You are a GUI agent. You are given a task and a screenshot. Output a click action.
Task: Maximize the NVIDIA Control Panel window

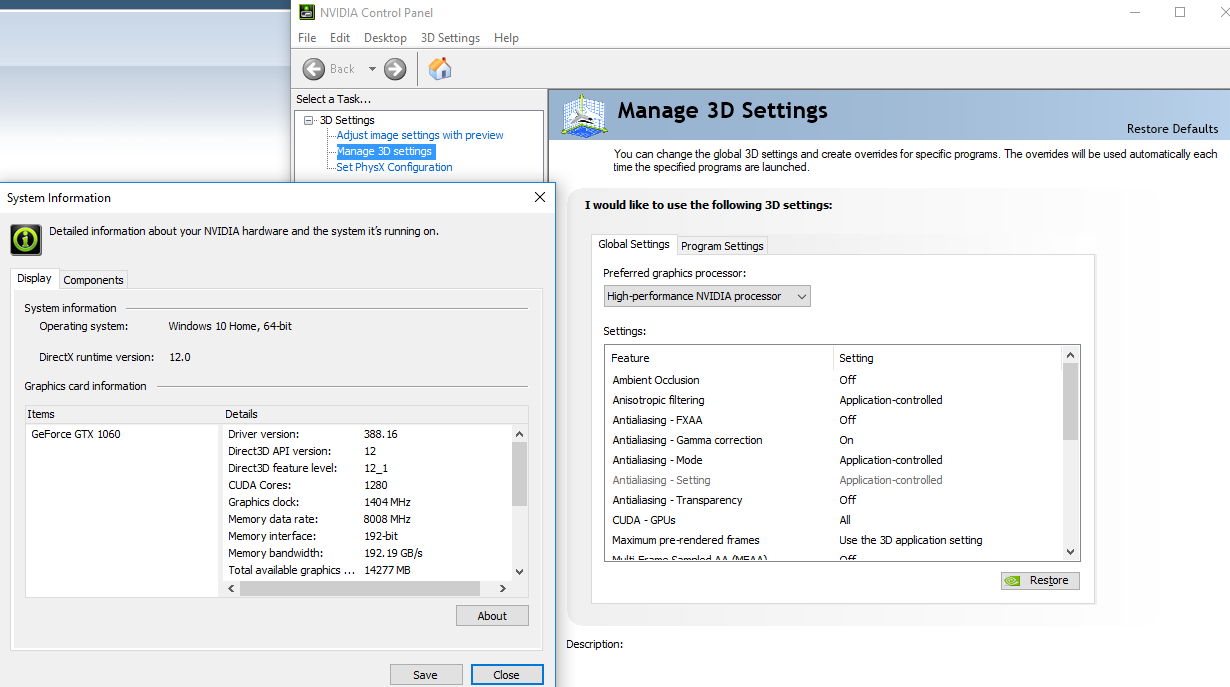pos(1180,12)
